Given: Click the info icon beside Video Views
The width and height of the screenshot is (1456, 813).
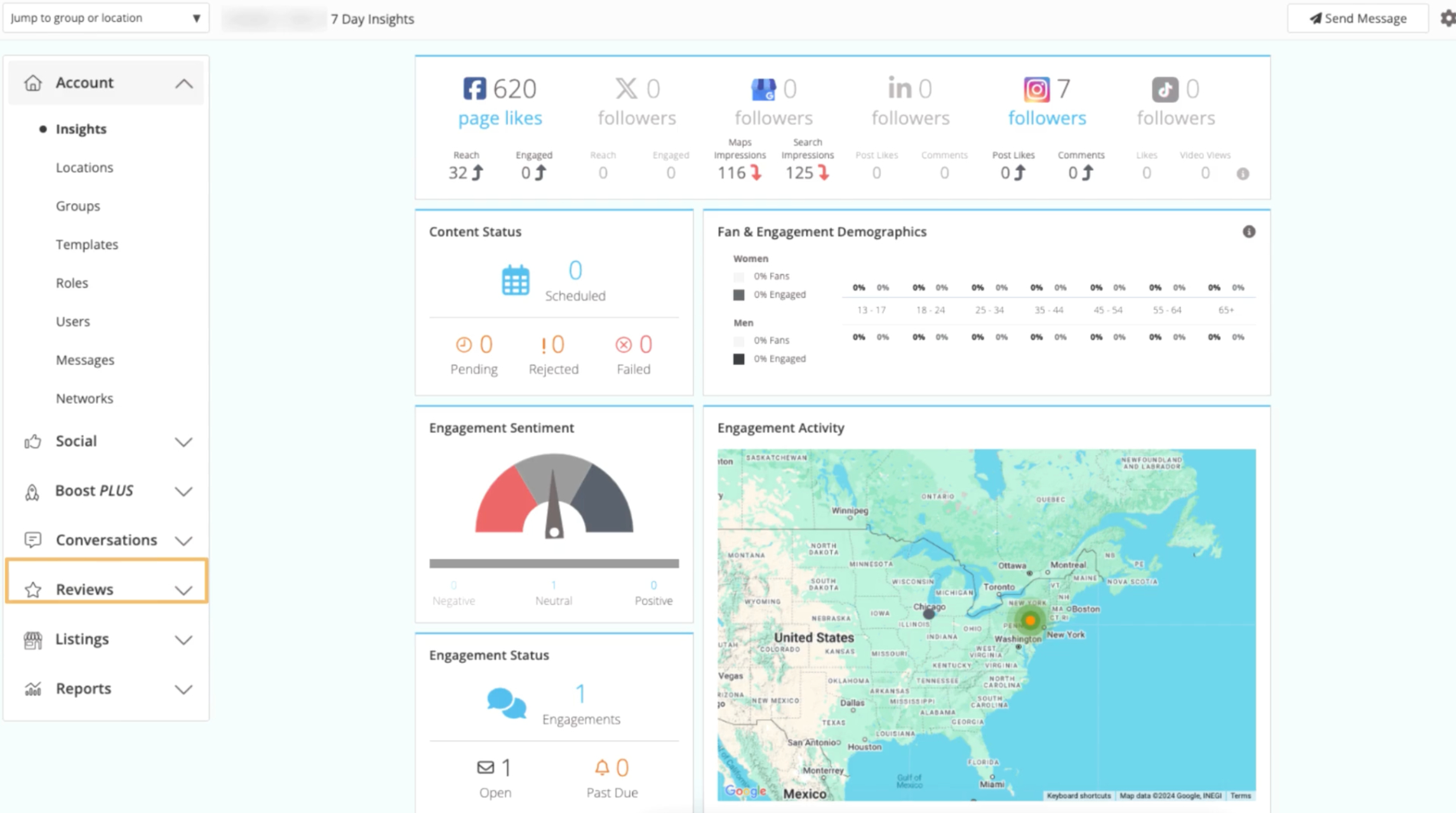Looking at the screenshot, I should (1243, 174).
